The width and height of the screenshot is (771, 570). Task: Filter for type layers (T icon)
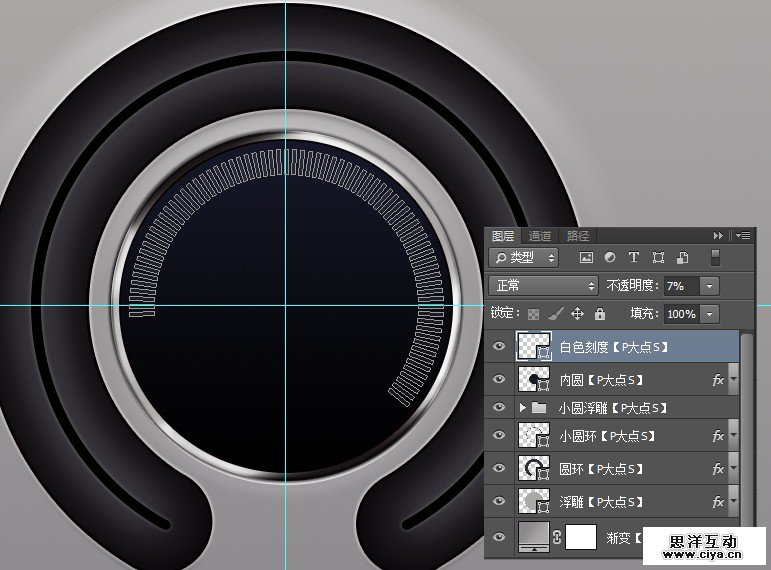pos(634,258)
